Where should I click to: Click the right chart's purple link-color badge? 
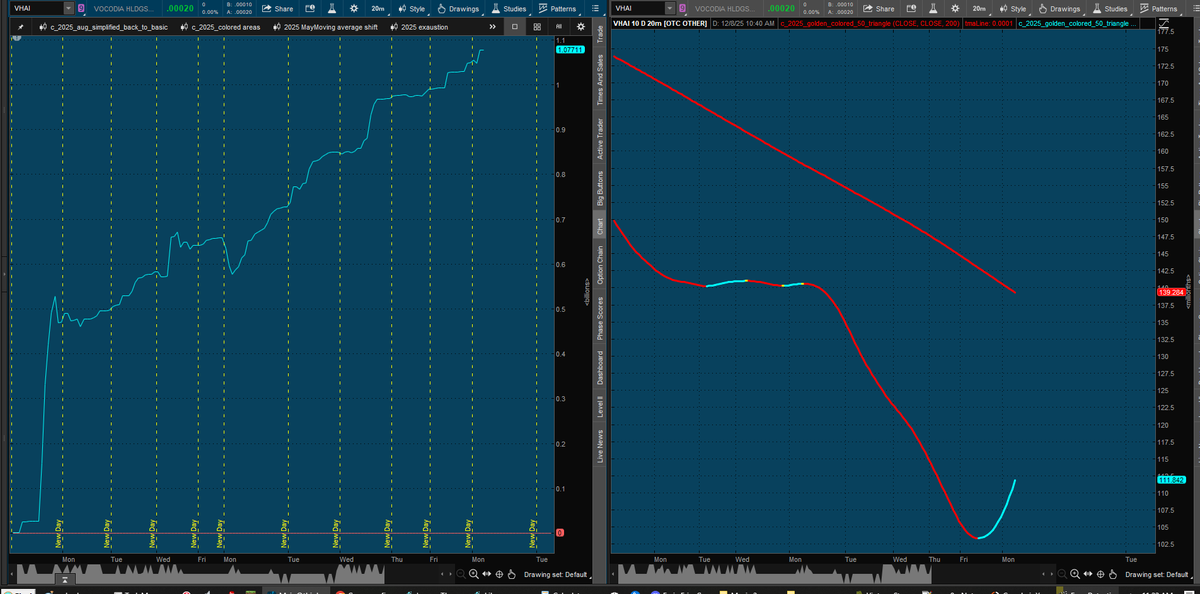coord(682,8)
